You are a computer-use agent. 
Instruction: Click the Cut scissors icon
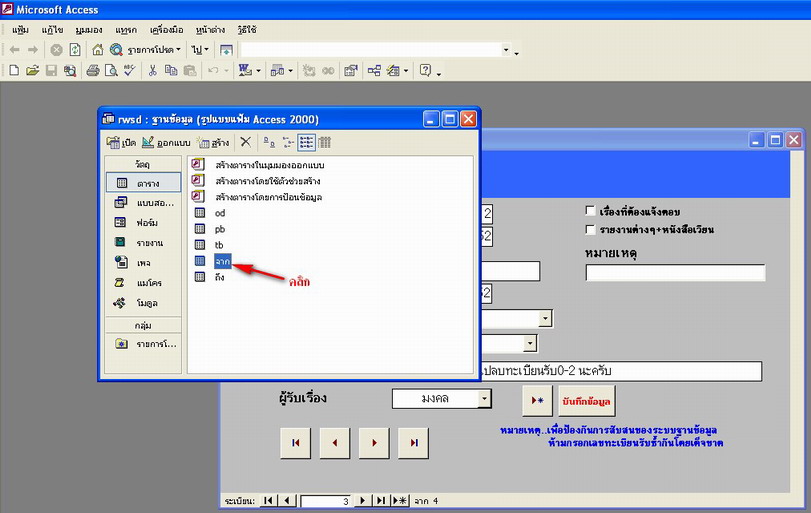pos(152,71)
